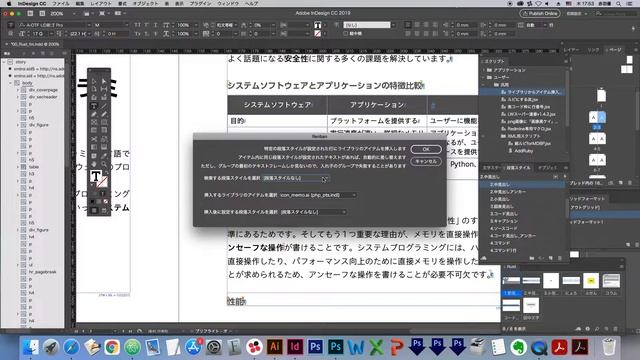The height and width of the screenshot is (360, 640).
Task: Open the paragraph style to search dropdown
Action: tap(295, 178)
